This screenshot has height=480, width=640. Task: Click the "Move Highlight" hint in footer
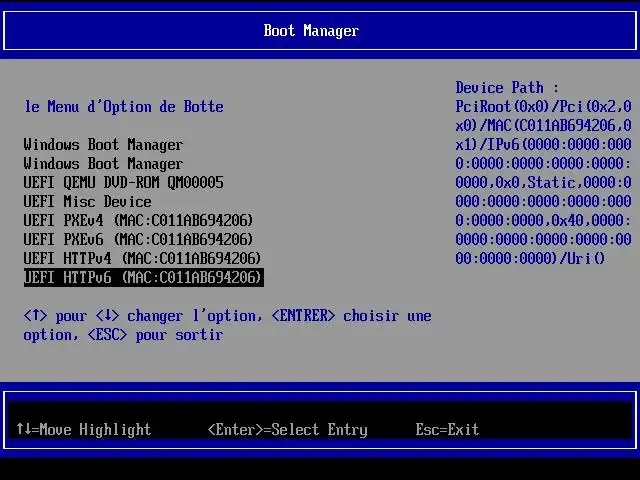pyautogui.click(x=84, y=429)
